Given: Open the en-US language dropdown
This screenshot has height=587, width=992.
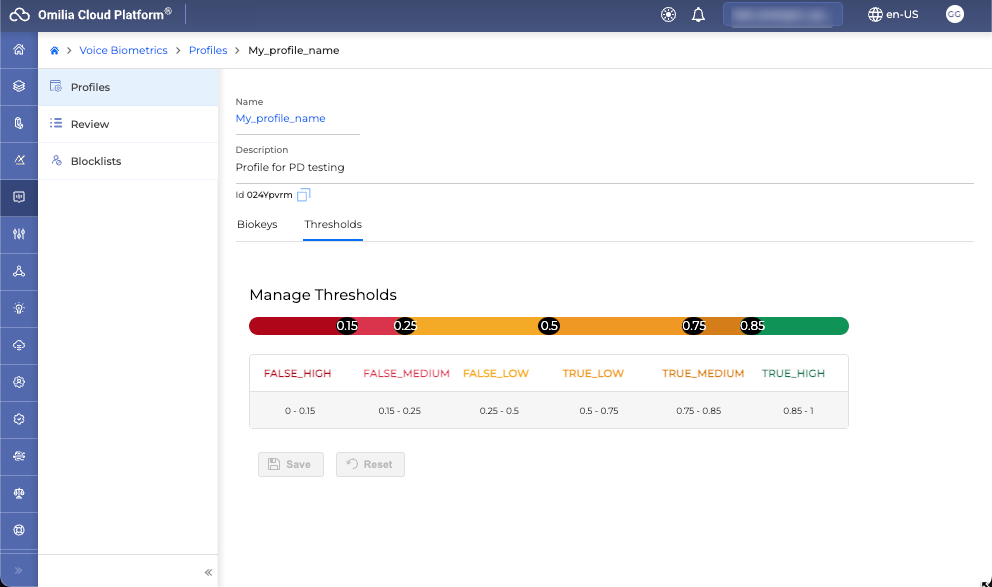Looking at the screenshot, I should [893, 15].
